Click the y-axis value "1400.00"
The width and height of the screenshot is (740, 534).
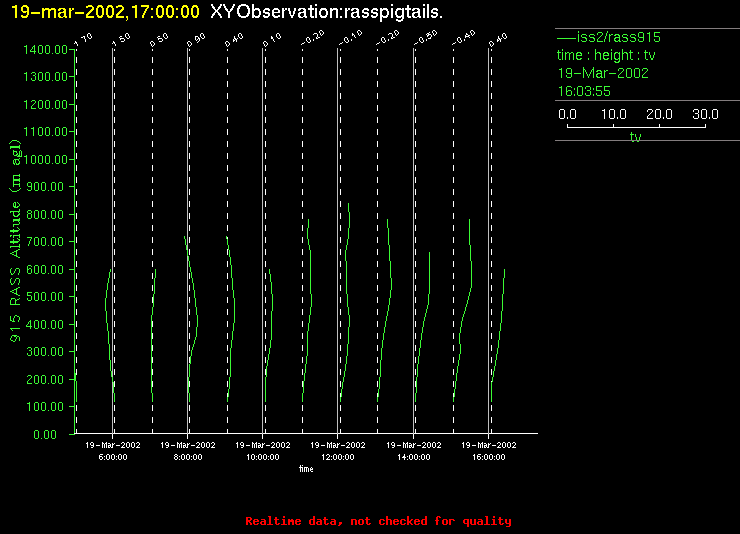[x=45, y=50]
